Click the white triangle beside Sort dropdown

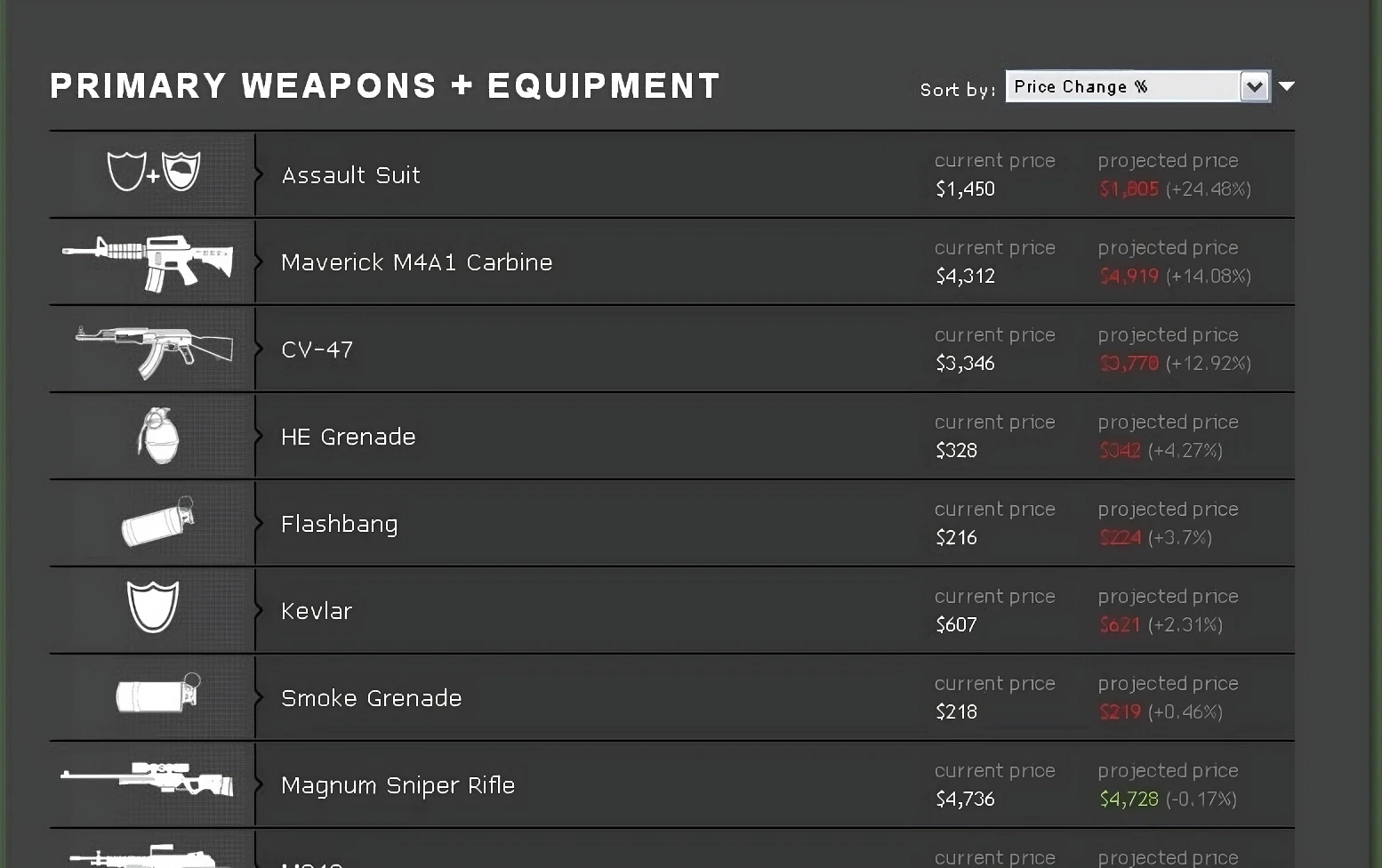(1286, 86)
